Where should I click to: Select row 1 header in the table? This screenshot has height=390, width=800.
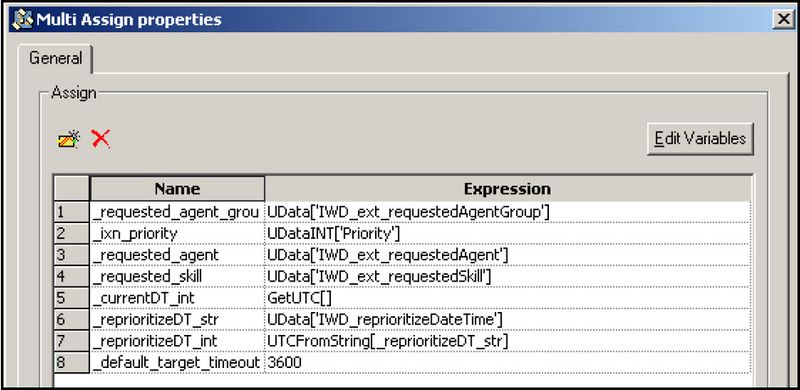[x=71, y=212]
